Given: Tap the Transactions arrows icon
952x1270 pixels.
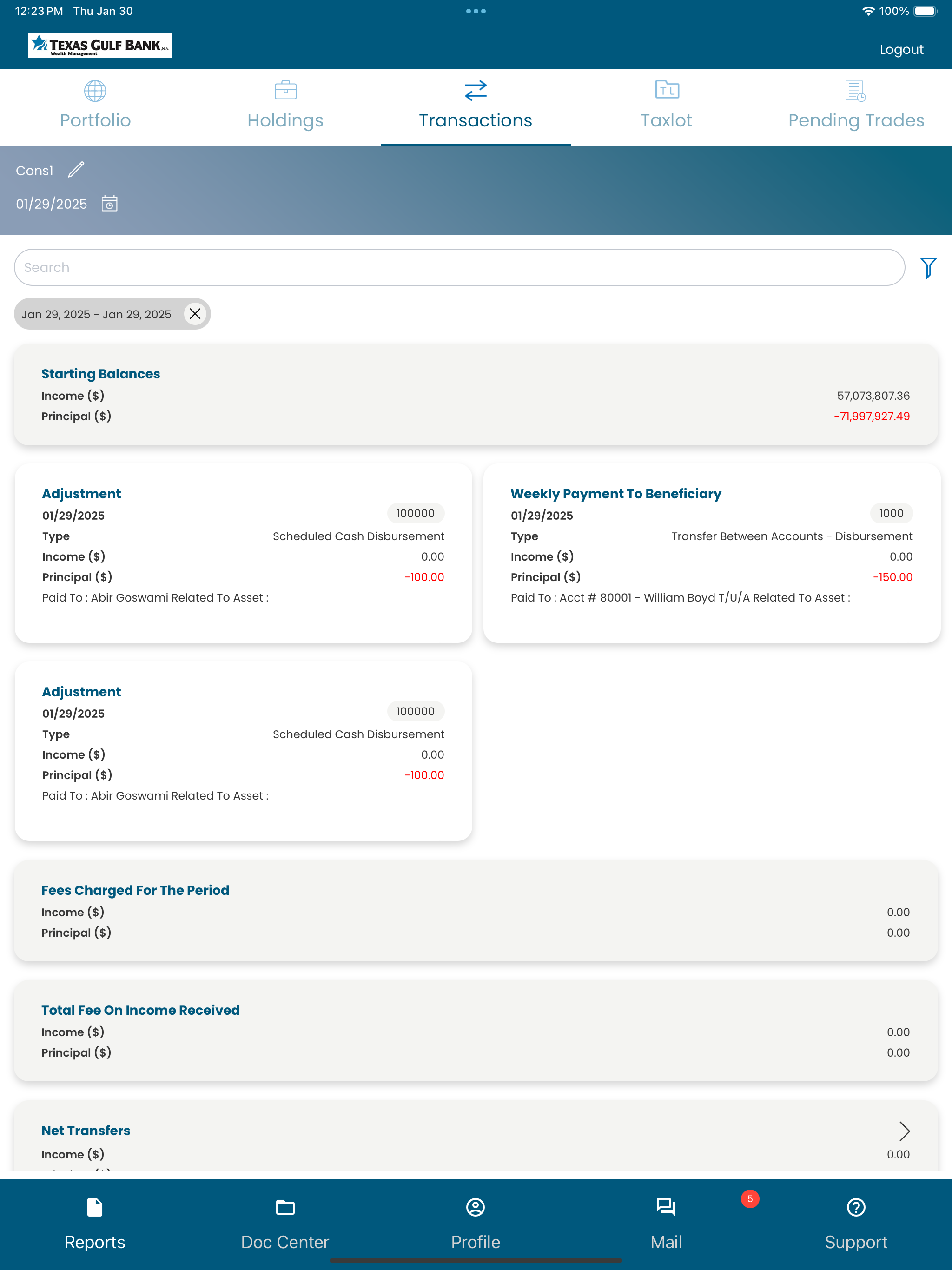Looking at the screenshot, I should pyautogui.click(x=476, y=90).
